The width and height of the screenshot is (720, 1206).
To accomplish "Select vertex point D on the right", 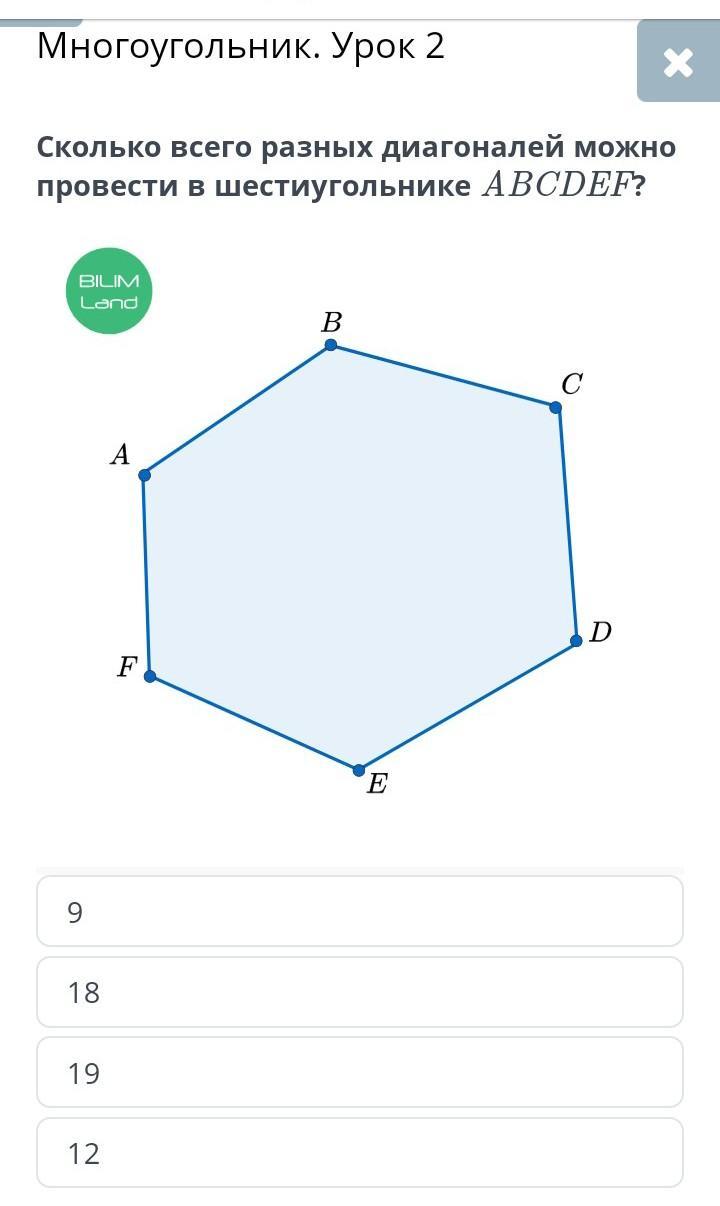I will click(577, 640).
